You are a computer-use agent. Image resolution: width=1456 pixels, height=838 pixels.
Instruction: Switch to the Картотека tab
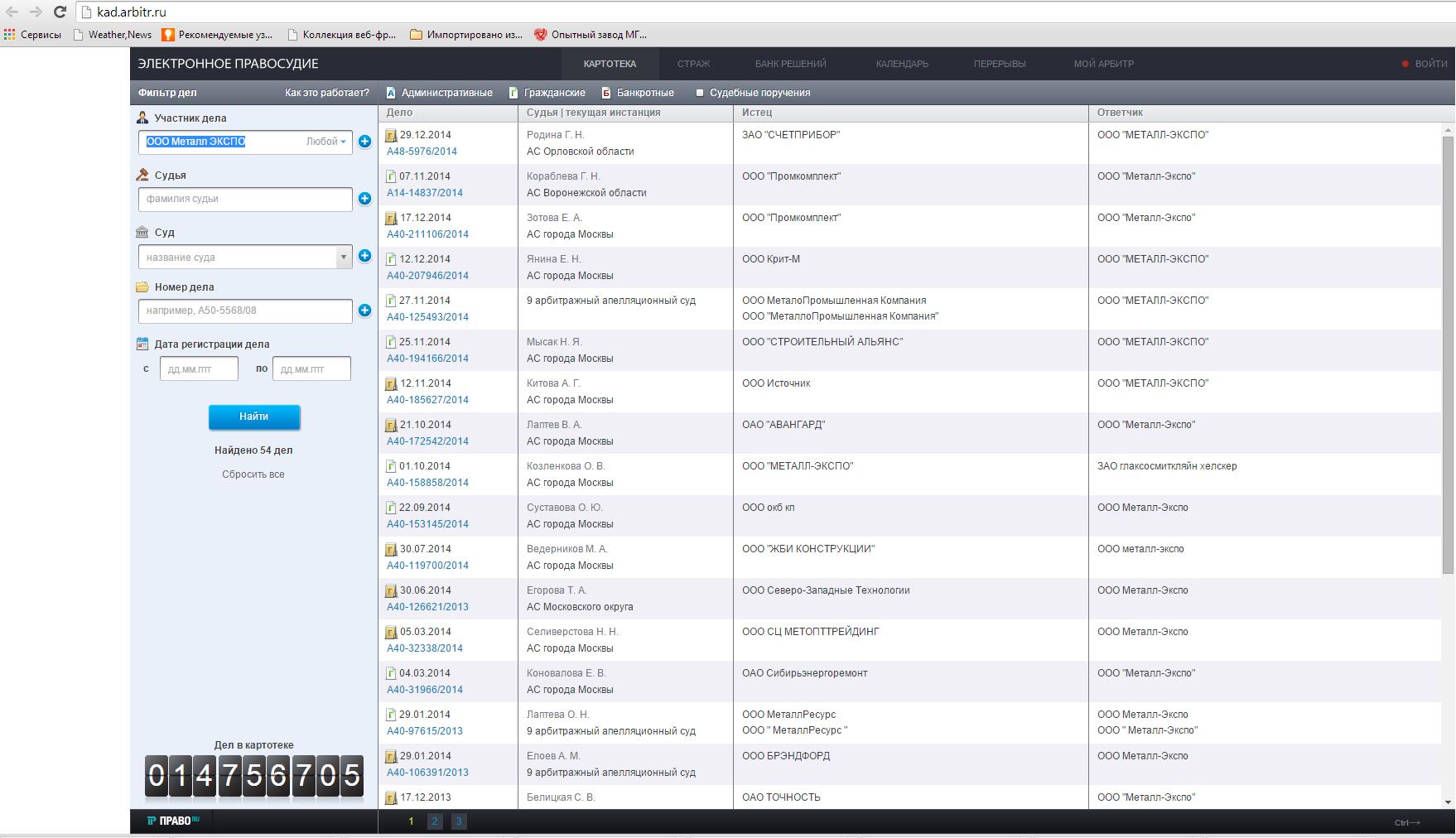610,64
